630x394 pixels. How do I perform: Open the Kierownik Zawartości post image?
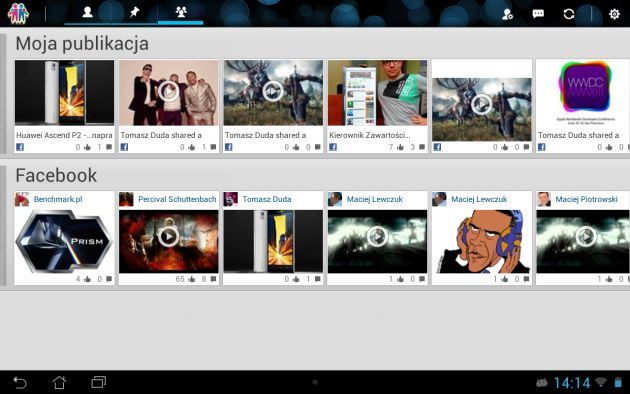pyautogui.click(x=377, y=93)
